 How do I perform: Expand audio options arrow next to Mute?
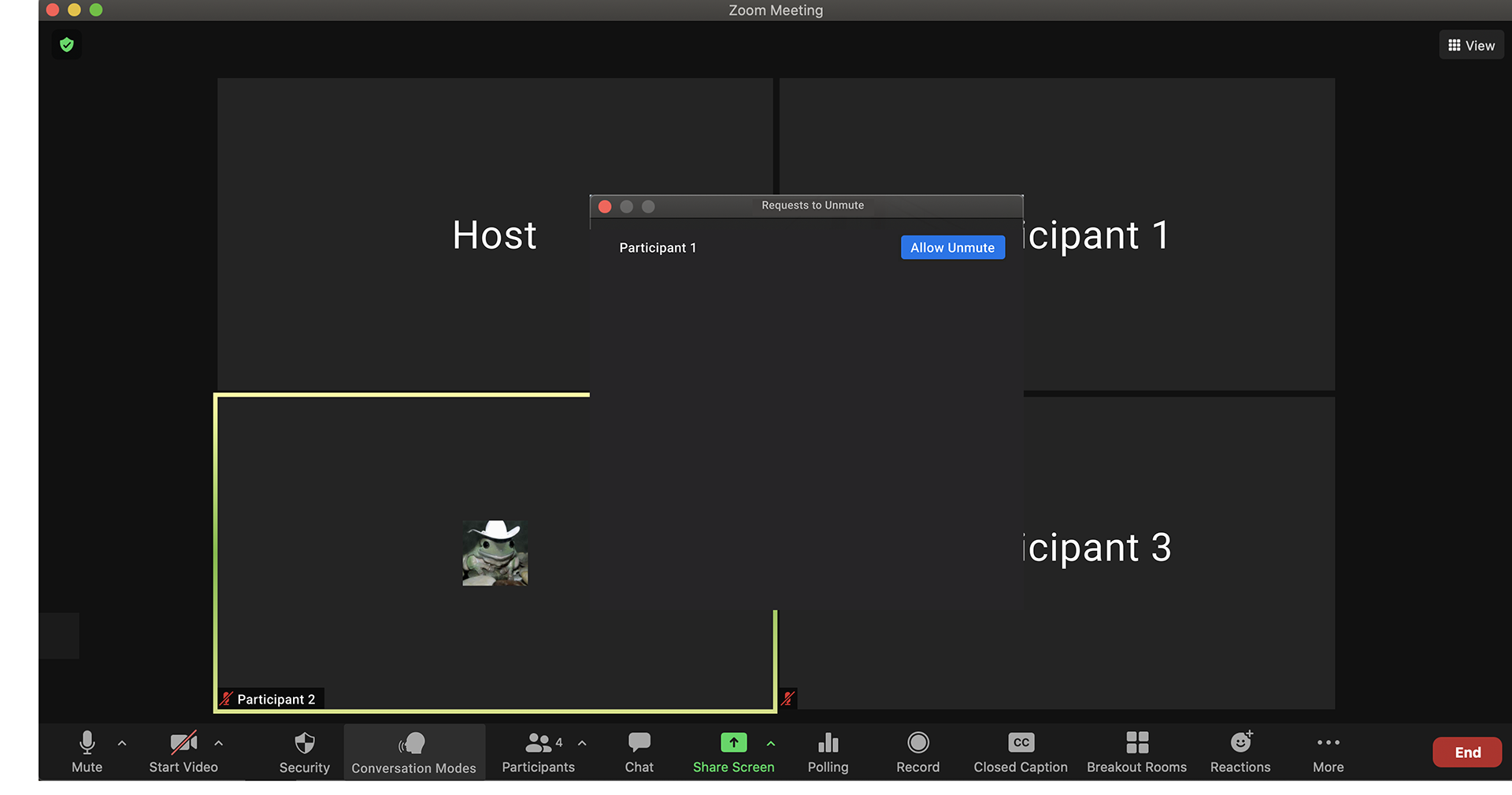click(122, 743)
